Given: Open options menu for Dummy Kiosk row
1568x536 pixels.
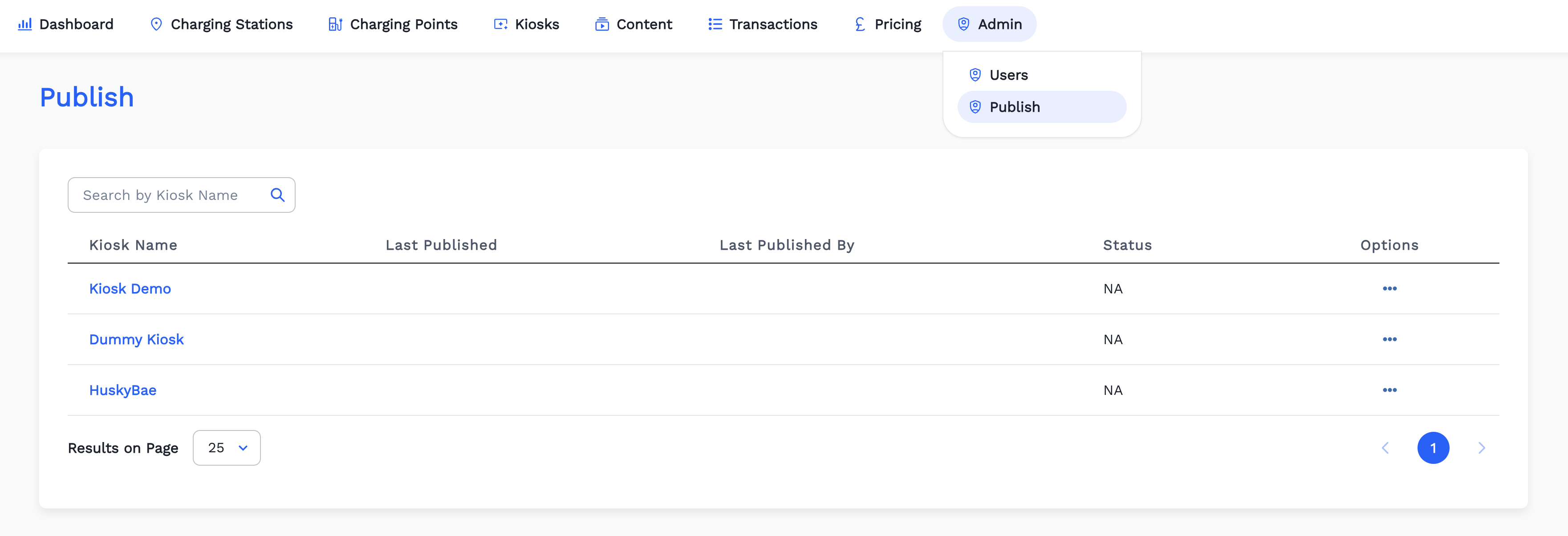Looking at the screenshot, I should 1389,340.
